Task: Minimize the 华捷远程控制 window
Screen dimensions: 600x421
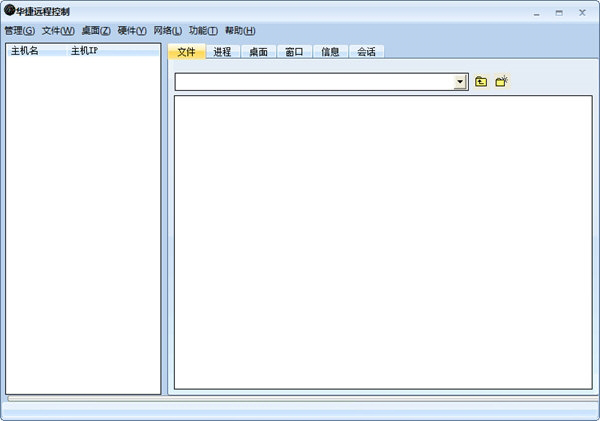Action: [536, 13]
